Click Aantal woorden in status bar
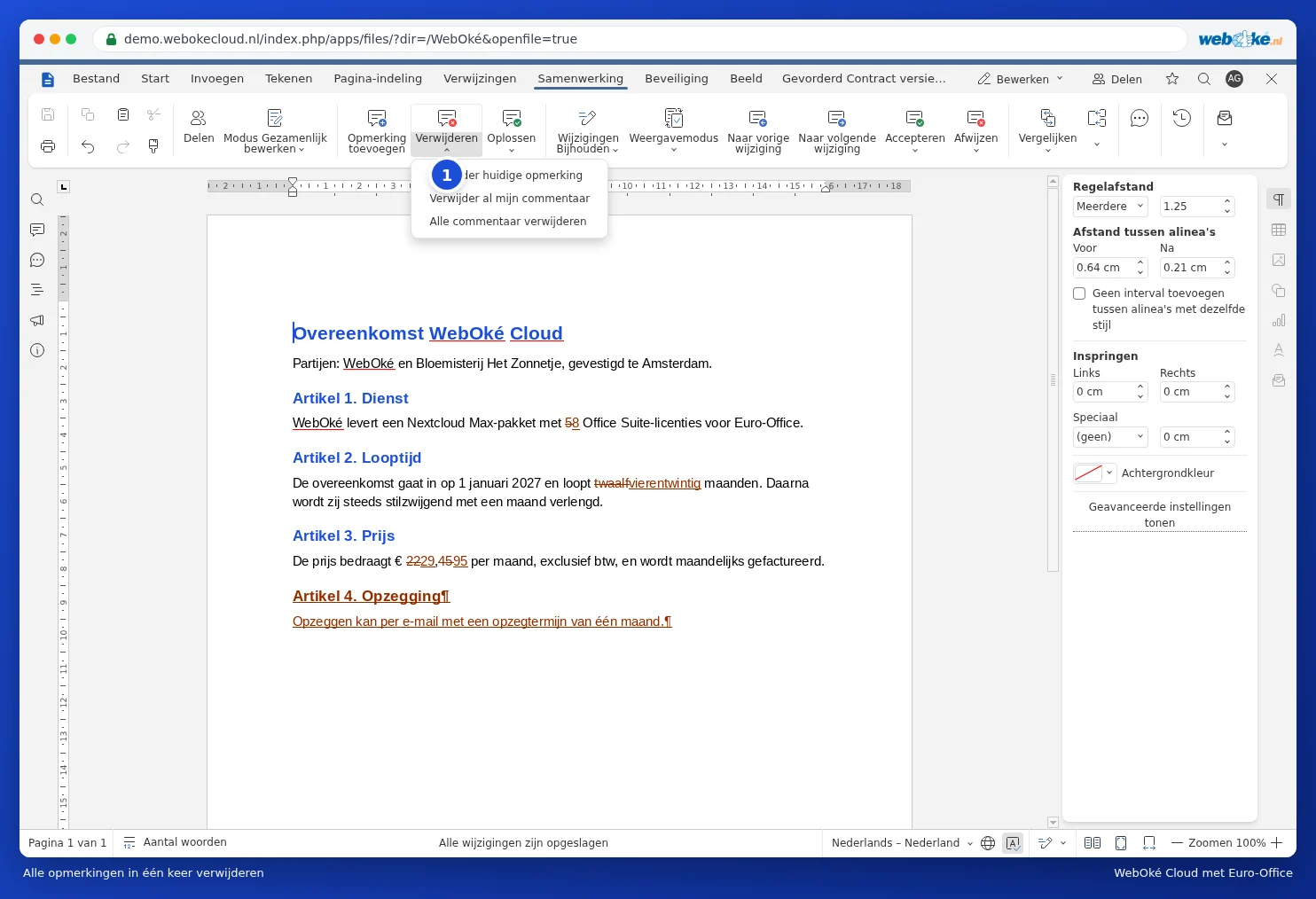 176,842
